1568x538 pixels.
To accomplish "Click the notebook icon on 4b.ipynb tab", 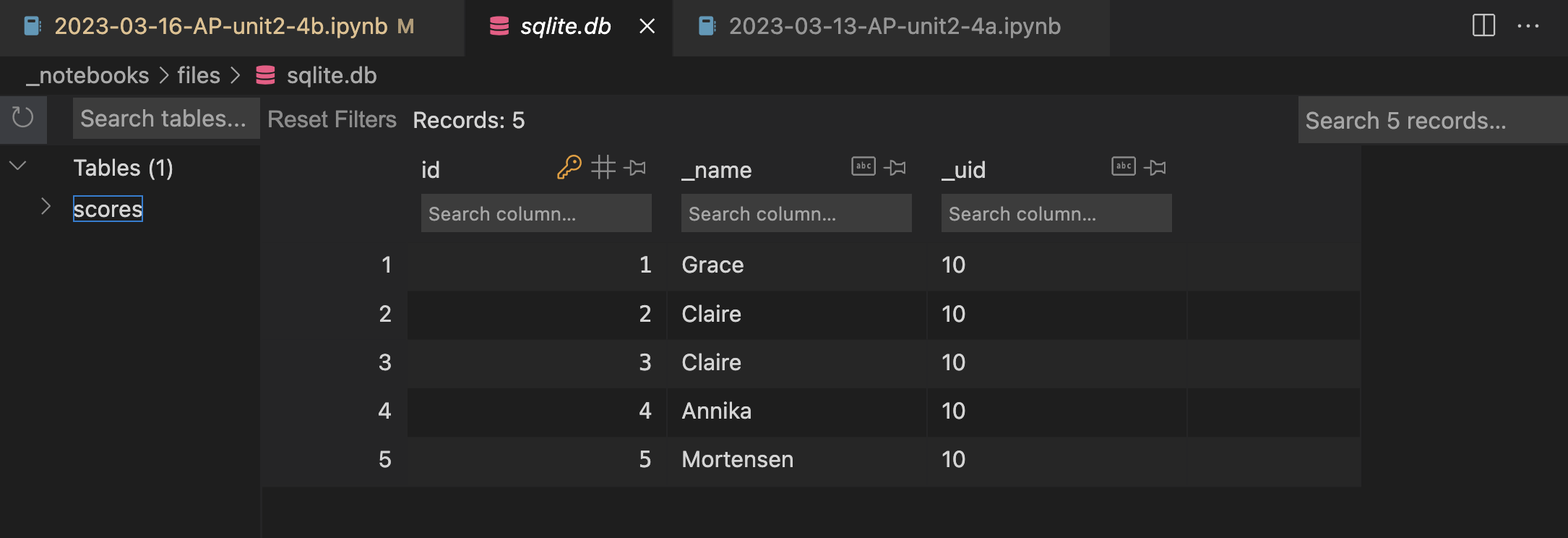I will coord(33,26).
